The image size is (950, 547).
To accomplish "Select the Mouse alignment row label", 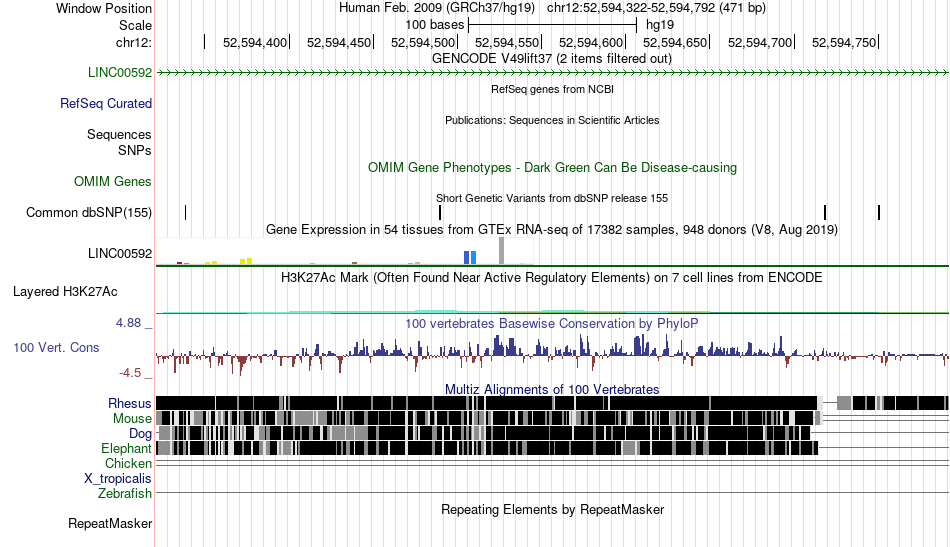I will pos(132,419).
